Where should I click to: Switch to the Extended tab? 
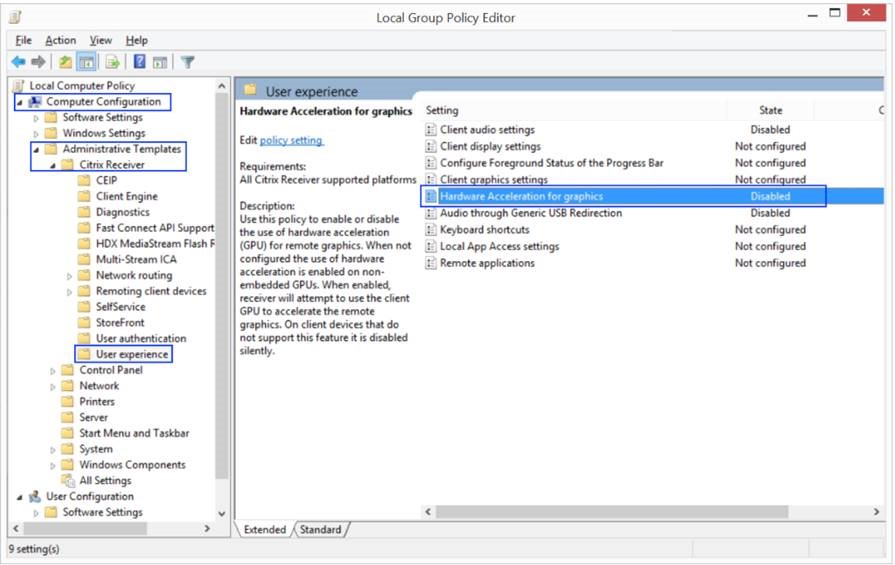click(x=265, y=530)
